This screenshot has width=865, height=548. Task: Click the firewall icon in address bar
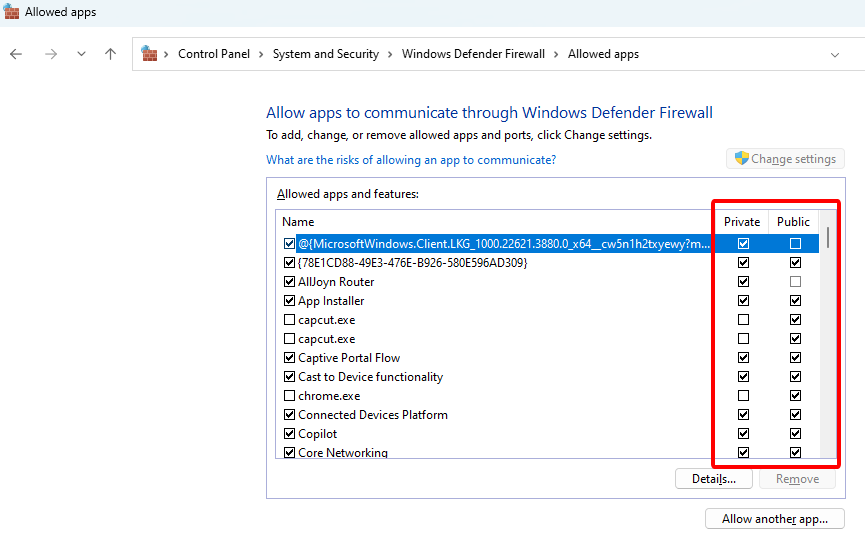coord(149,54)
